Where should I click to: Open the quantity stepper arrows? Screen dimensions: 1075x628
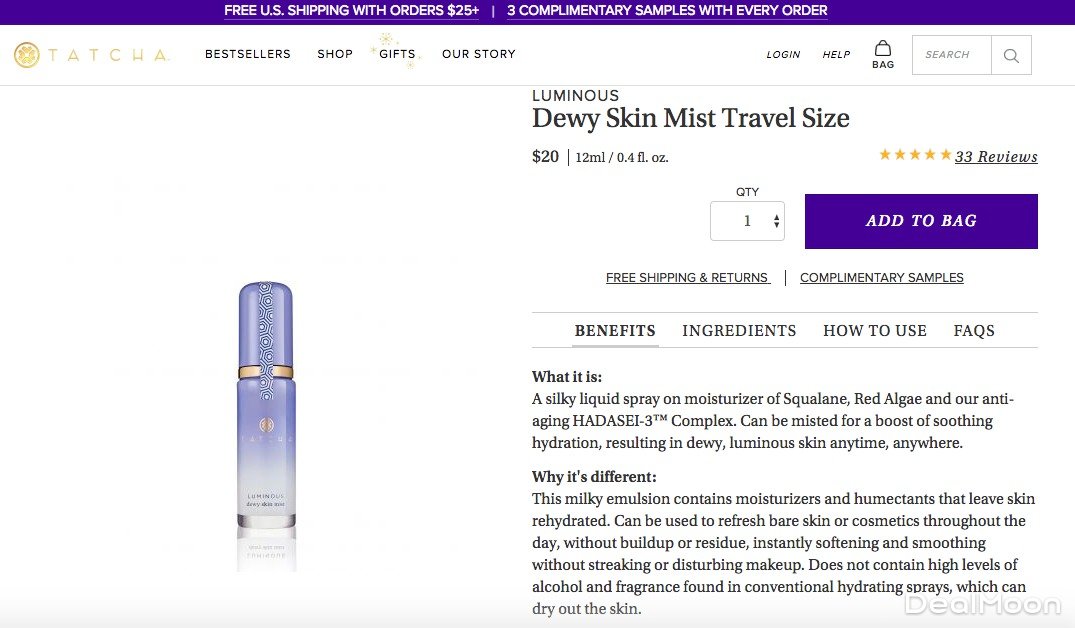pyautogui.click(x=777, y=222)
